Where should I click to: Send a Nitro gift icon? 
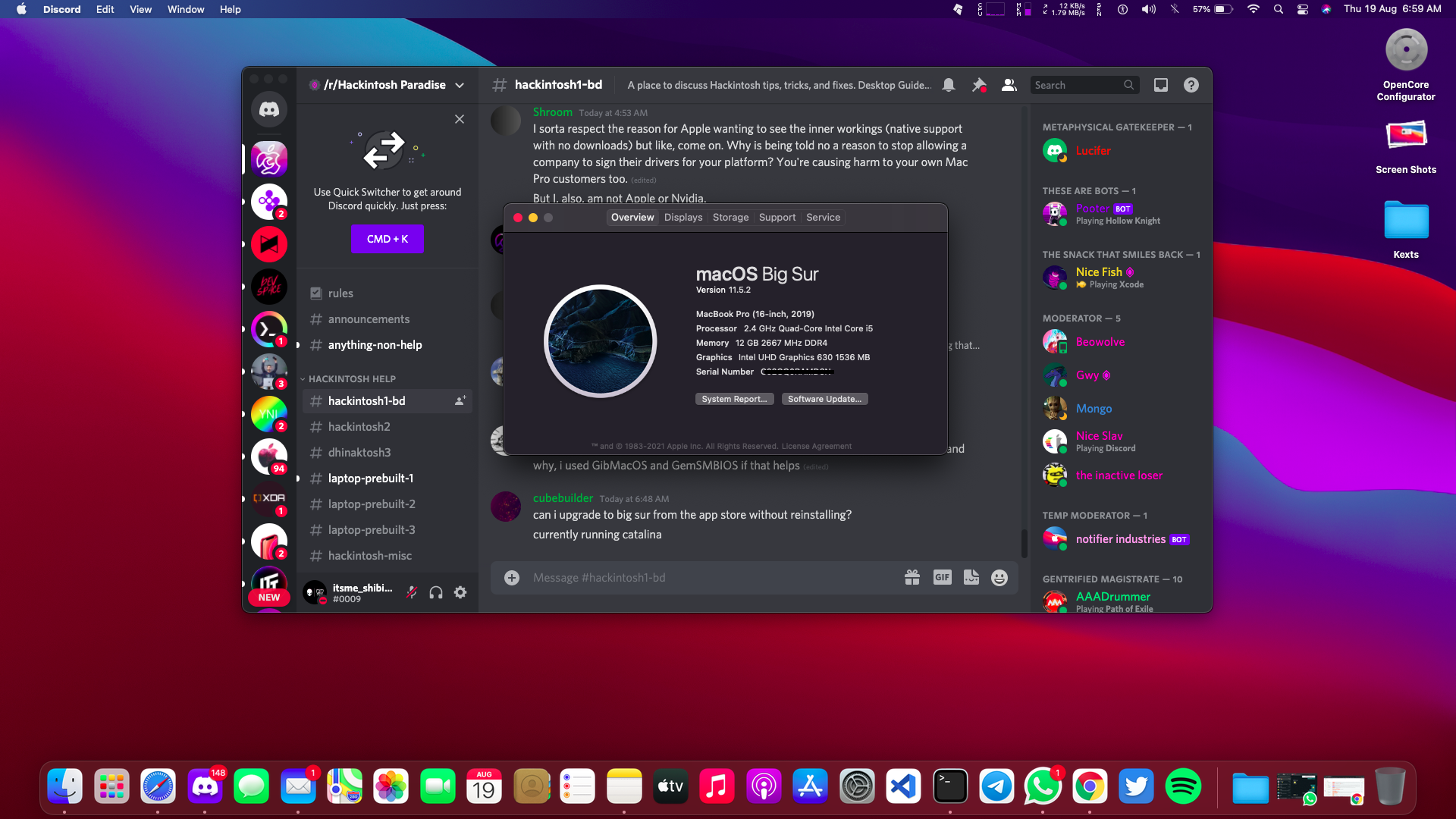click(x=912, y=578)
